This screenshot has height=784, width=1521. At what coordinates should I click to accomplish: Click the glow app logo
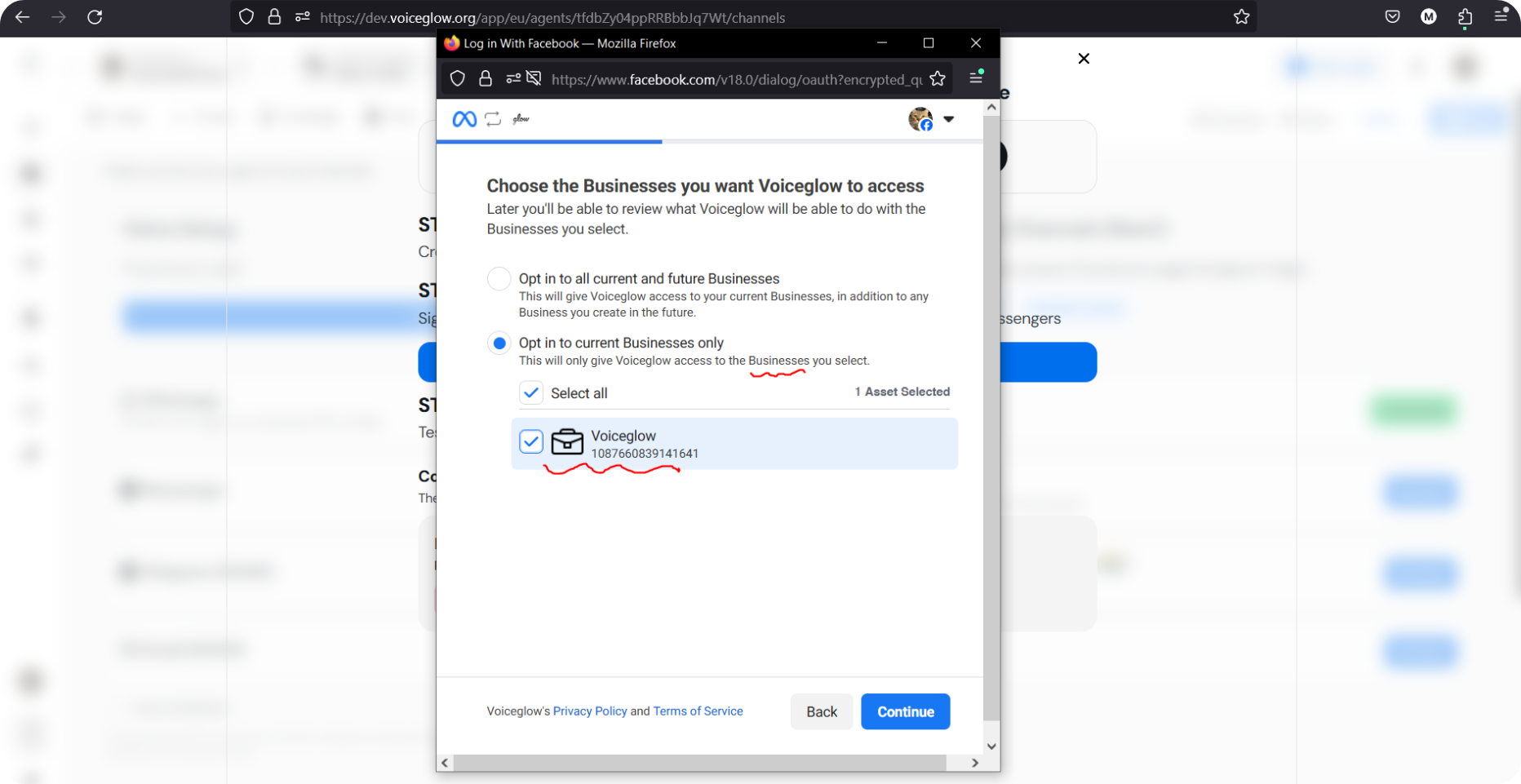pyautogui.click(x=521, y=119)
